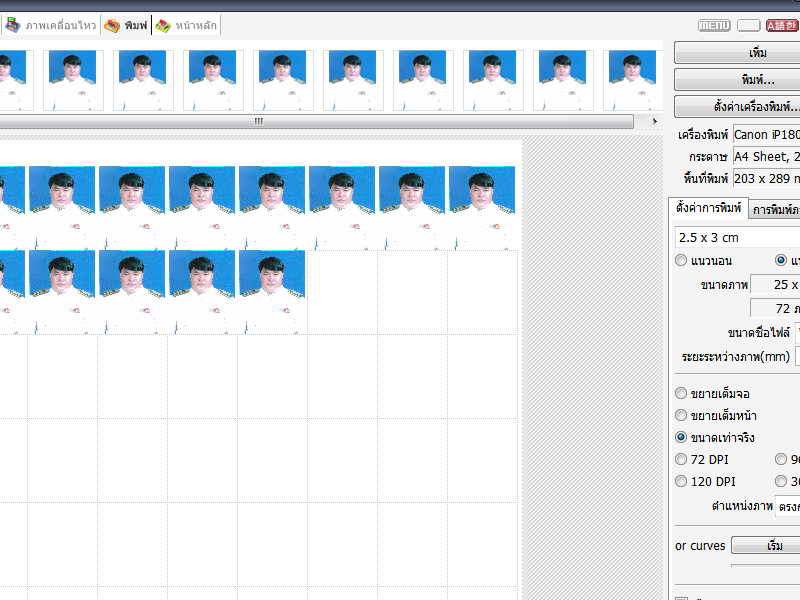
Task: Open the 2.5 x 3 cm size dropdown
Action: tap(737, 238)
